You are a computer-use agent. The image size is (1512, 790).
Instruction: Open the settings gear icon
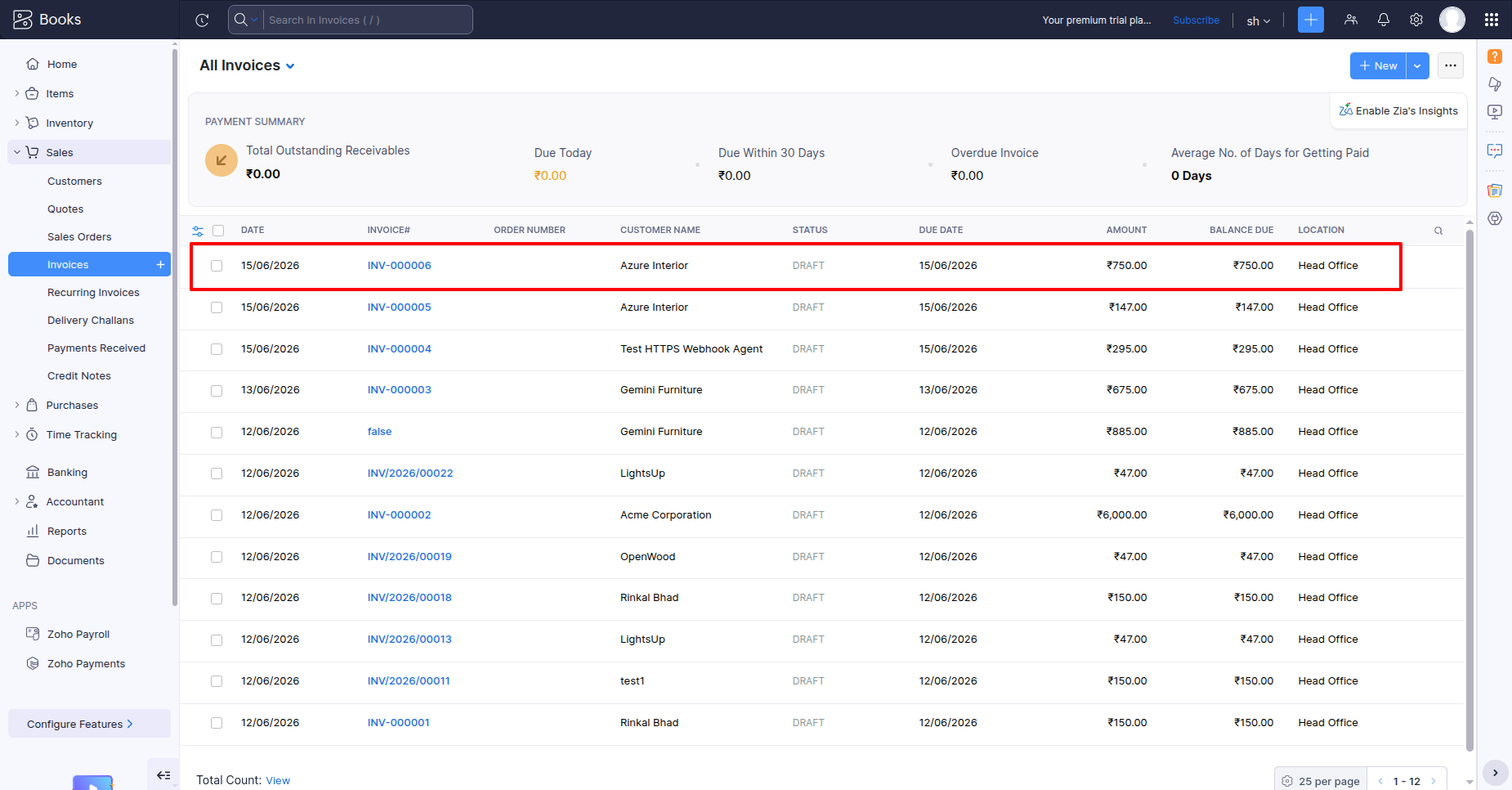point(1416,20)
